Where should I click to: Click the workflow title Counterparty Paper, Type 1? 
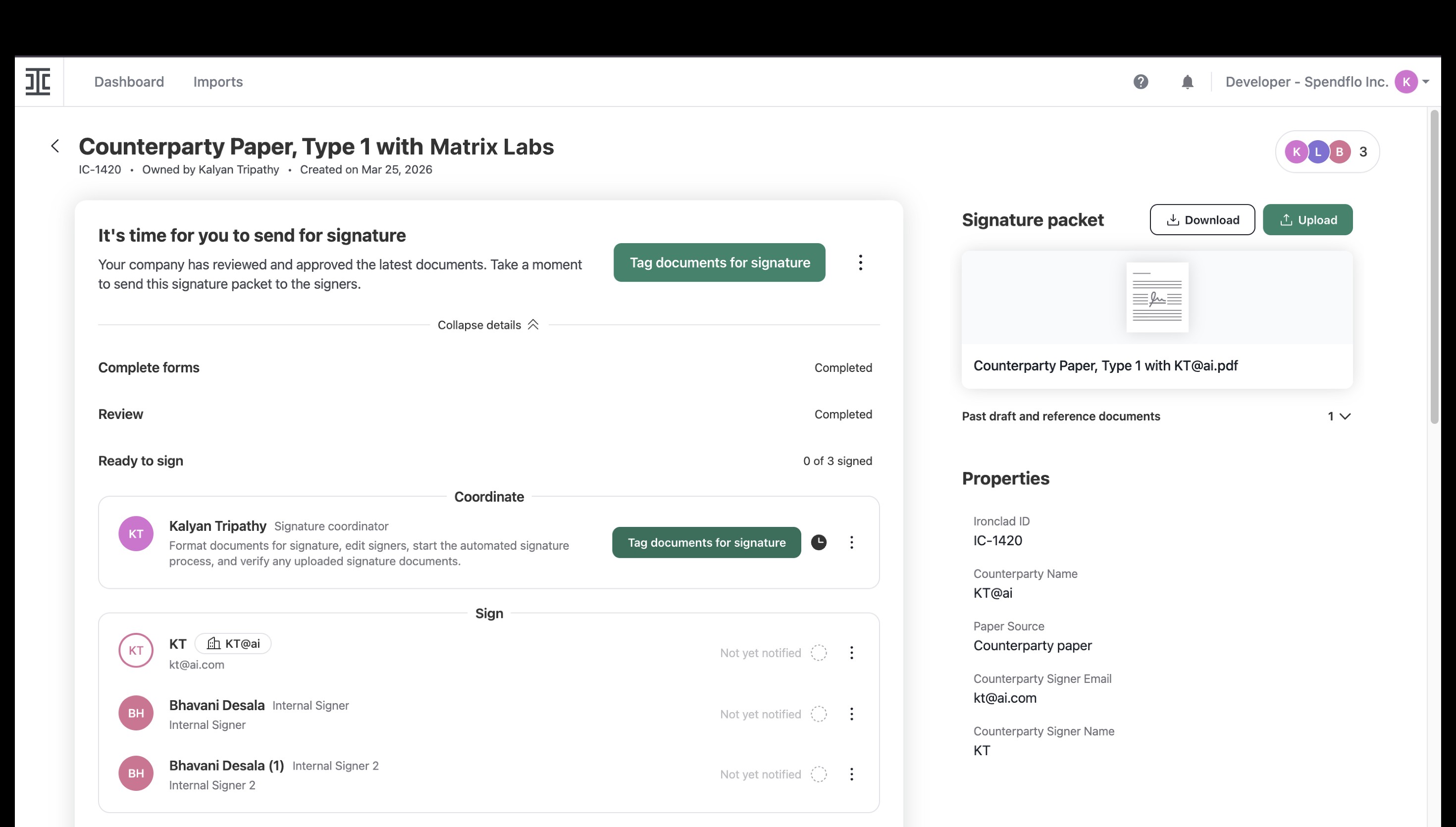click(316, 147)
